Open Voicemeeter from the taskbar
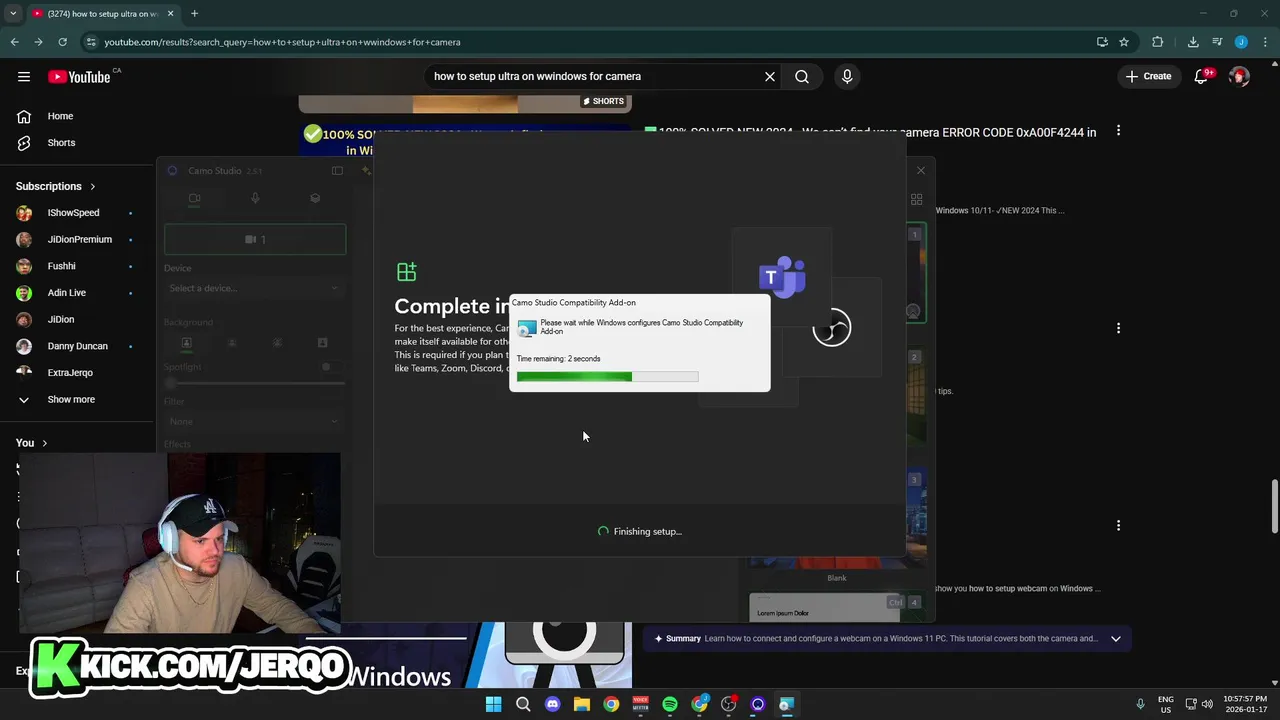This screenshot has height=720, width=1280. [641, 704]
